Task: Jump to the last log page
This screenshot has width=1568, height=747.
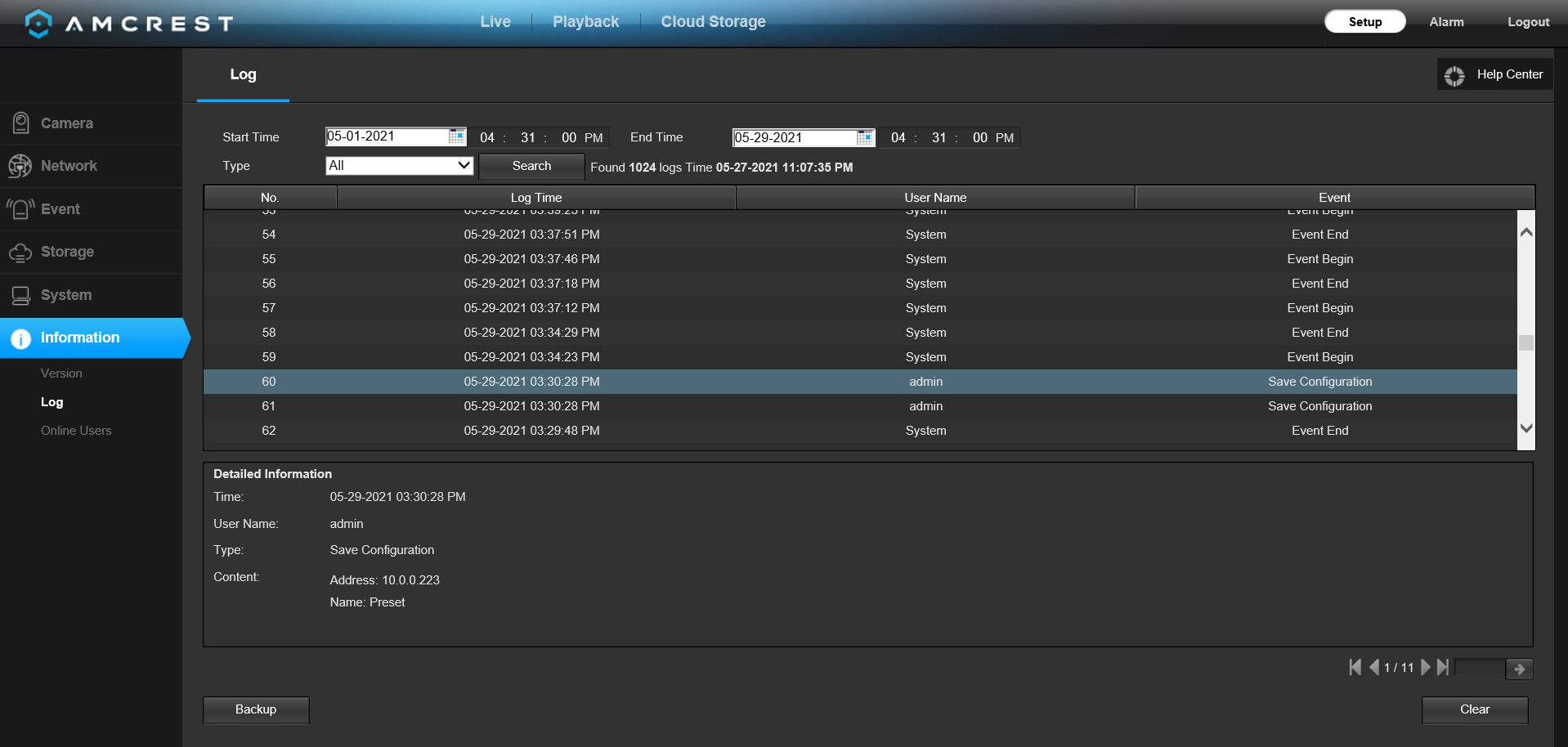Action: [x=1444, y=668]
